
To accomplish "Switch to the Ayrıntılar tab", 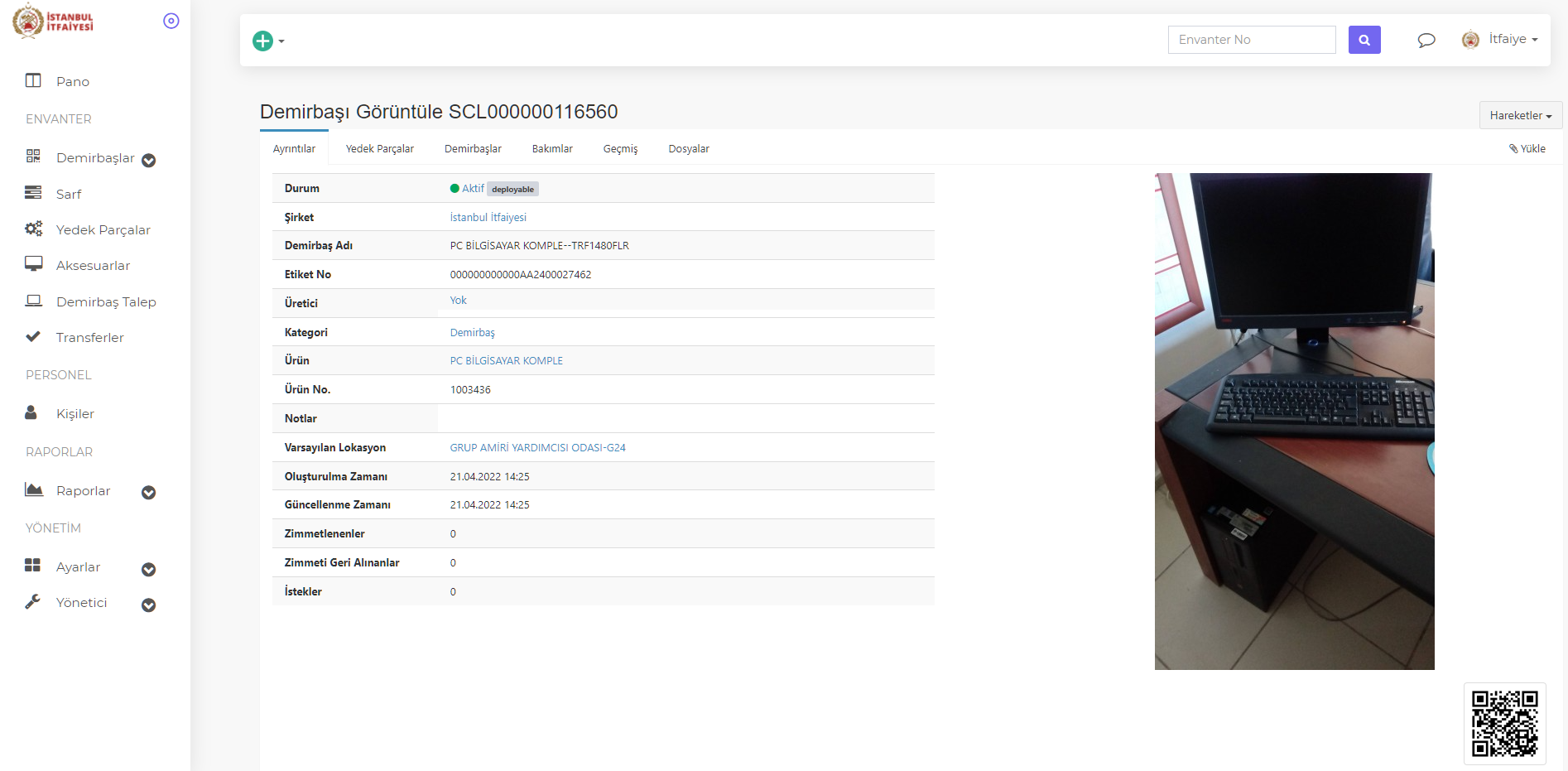I will pyautogui.click(x=294, y=148).
